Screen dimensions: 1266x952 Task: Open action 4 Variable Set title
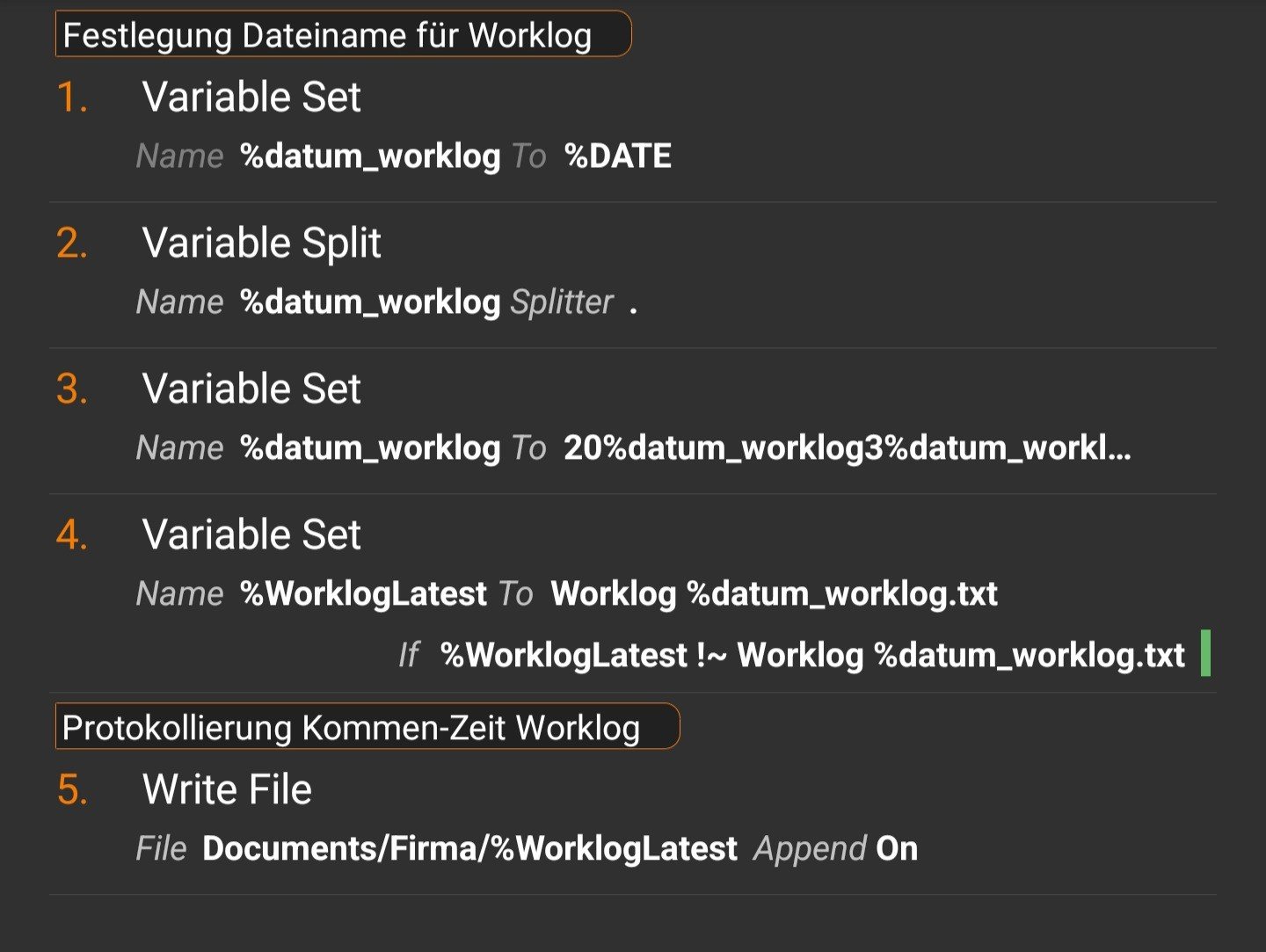251,534
